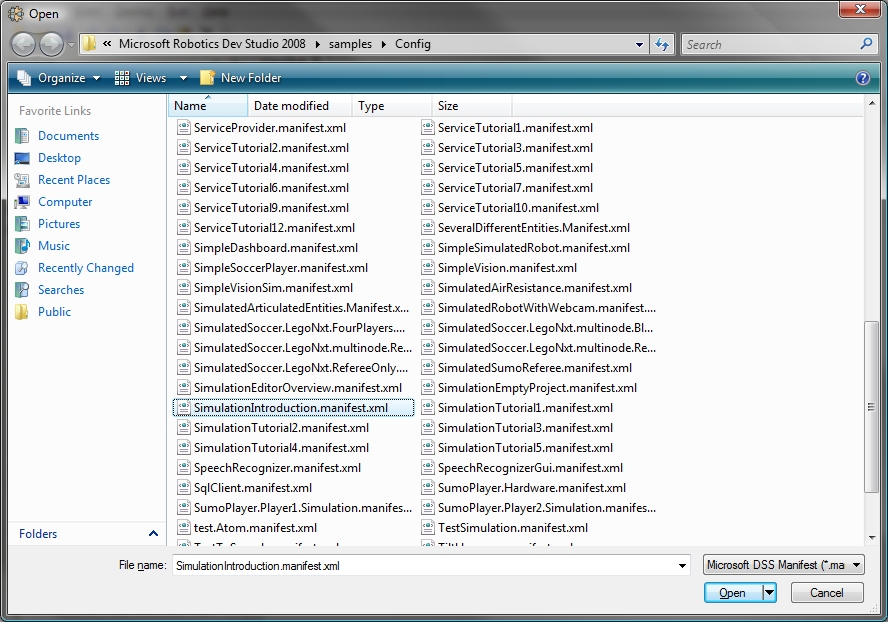888x622 pixels.
Task: Click the New Folder button
Action: pyautogui.click(x=241, y=78)
